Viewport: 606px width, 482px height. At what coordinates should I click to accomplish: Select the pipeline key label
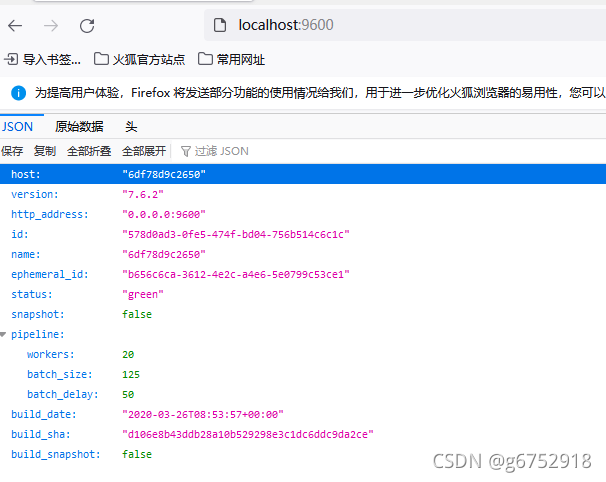(38, 334)
